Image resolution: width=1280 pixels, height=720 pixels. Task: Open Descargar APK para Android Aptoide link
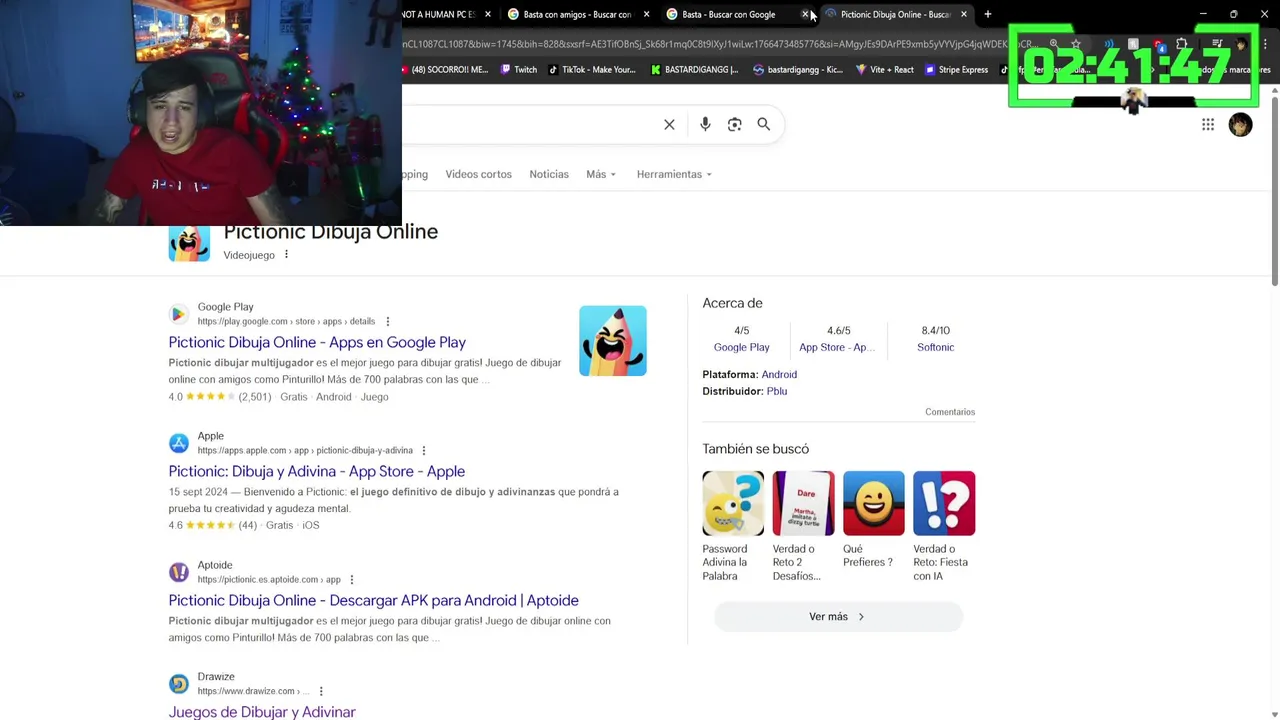click(373, 600)
